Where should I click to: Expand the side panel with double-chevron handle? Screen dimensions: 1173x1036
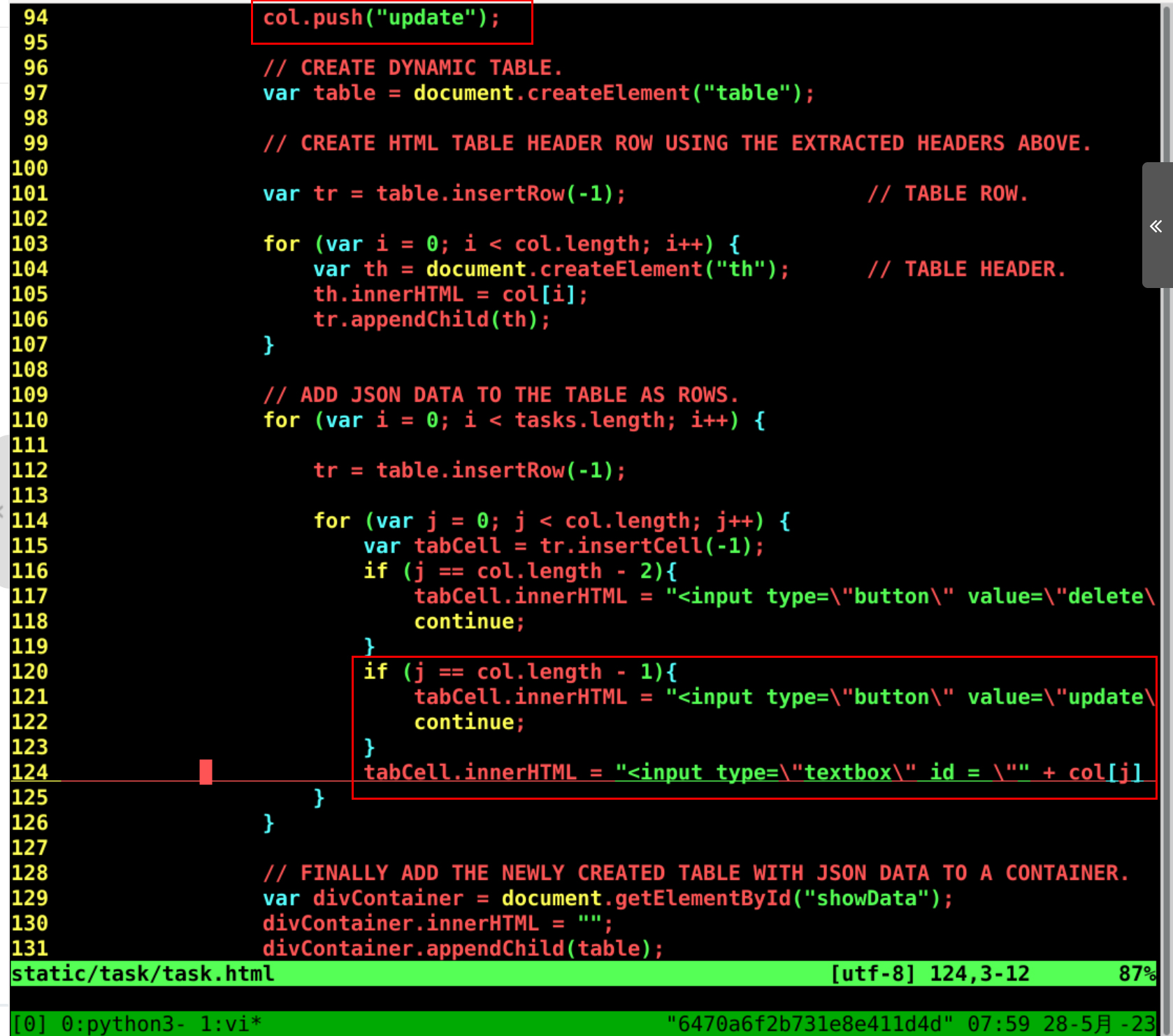(1157, 225)
